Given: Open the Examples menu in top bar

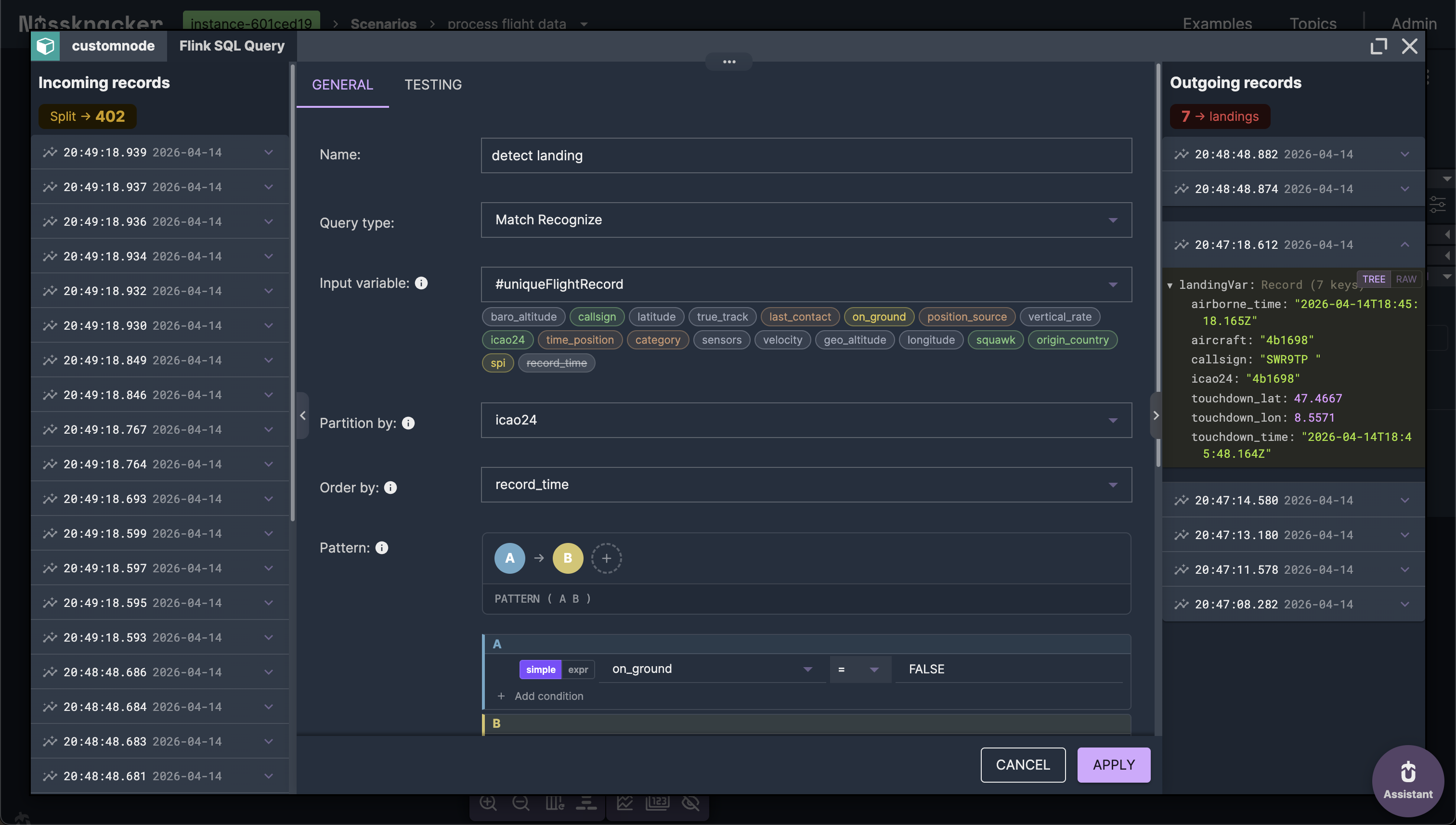Looking at the screenshot, I should [x=1217, y=24].
